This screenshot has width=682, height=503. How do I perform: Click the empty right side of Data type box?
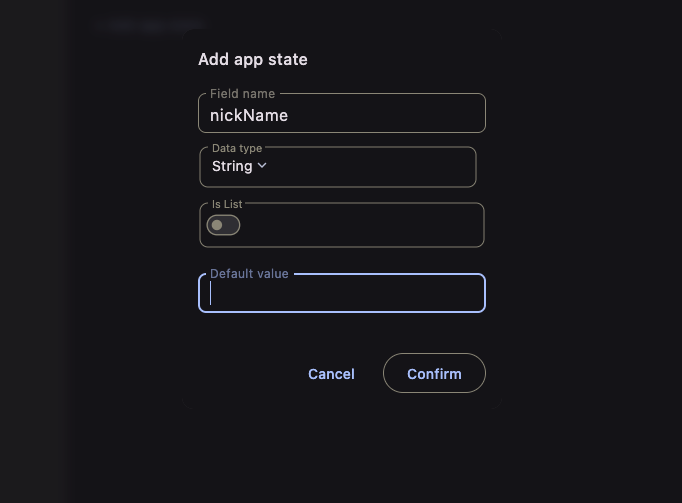click(370, 167)
